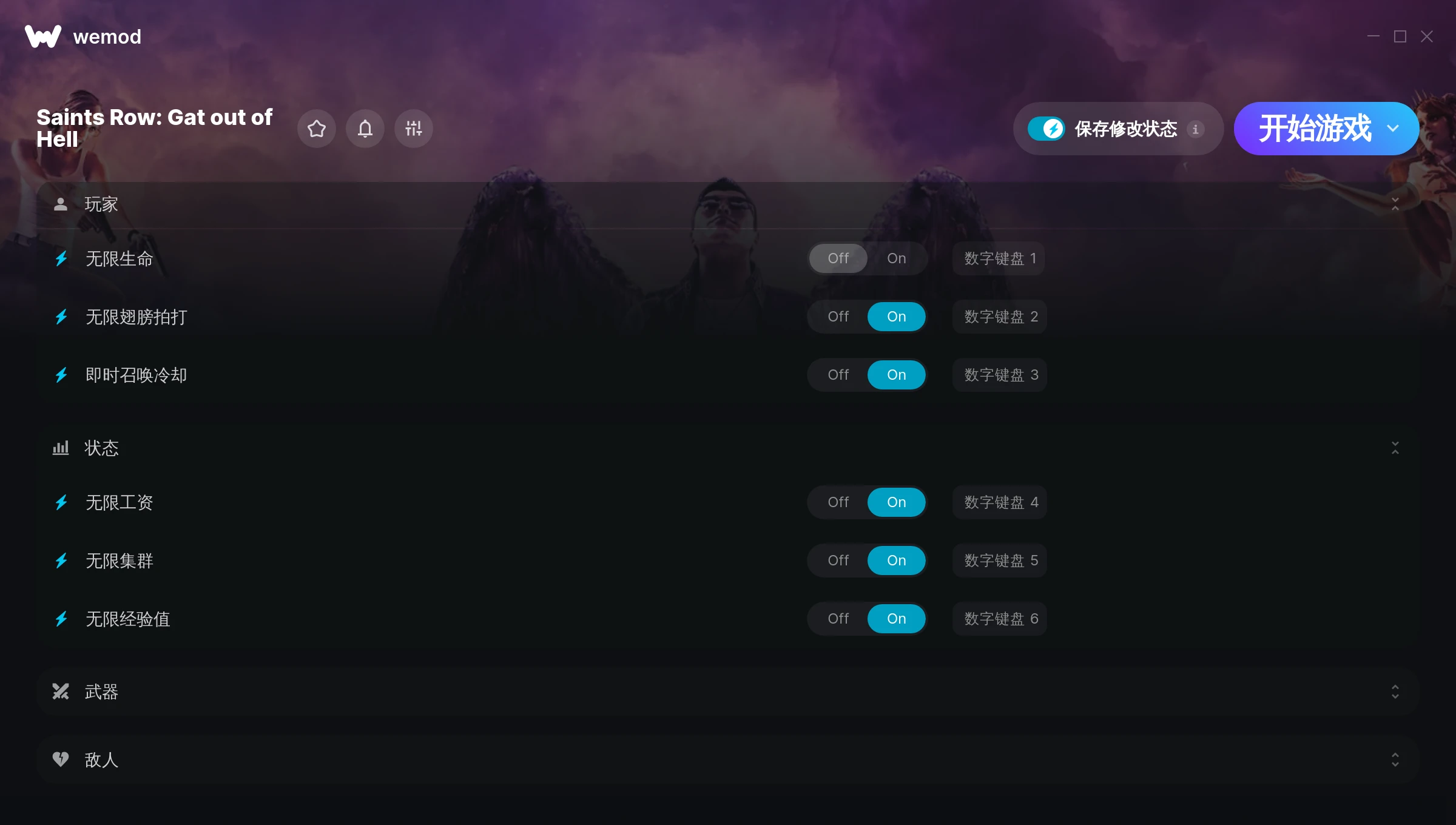Open the sliders settings icon
Screen dimensions: 1456x825
pyautogui.click(x=414, y=129)
